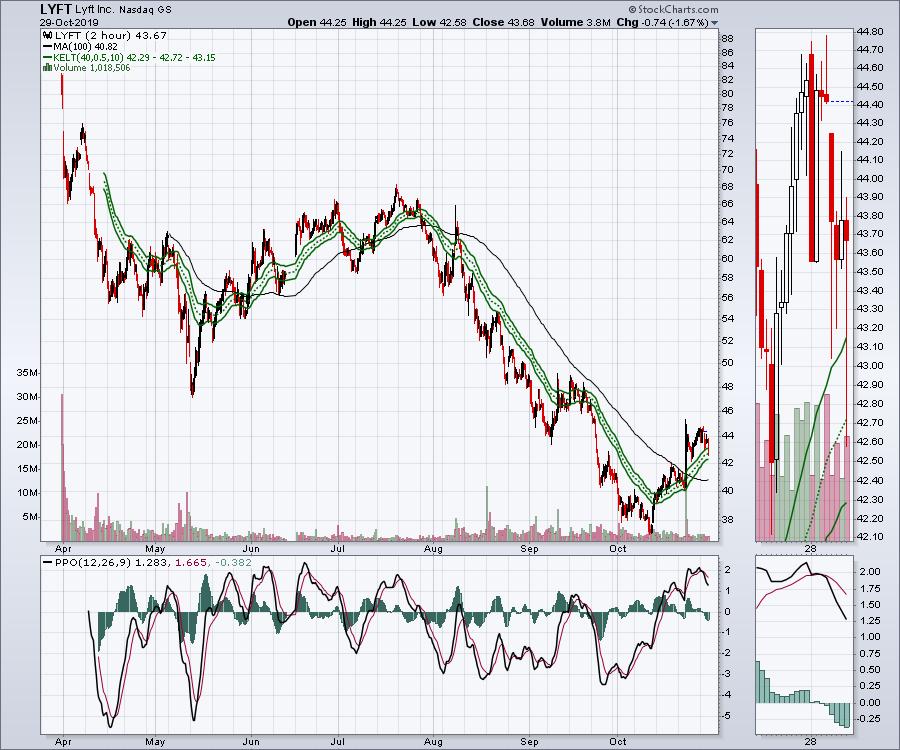Click the 'High 44.25' value
This screenshot has width=900, height=750.
tap(379, 22)
